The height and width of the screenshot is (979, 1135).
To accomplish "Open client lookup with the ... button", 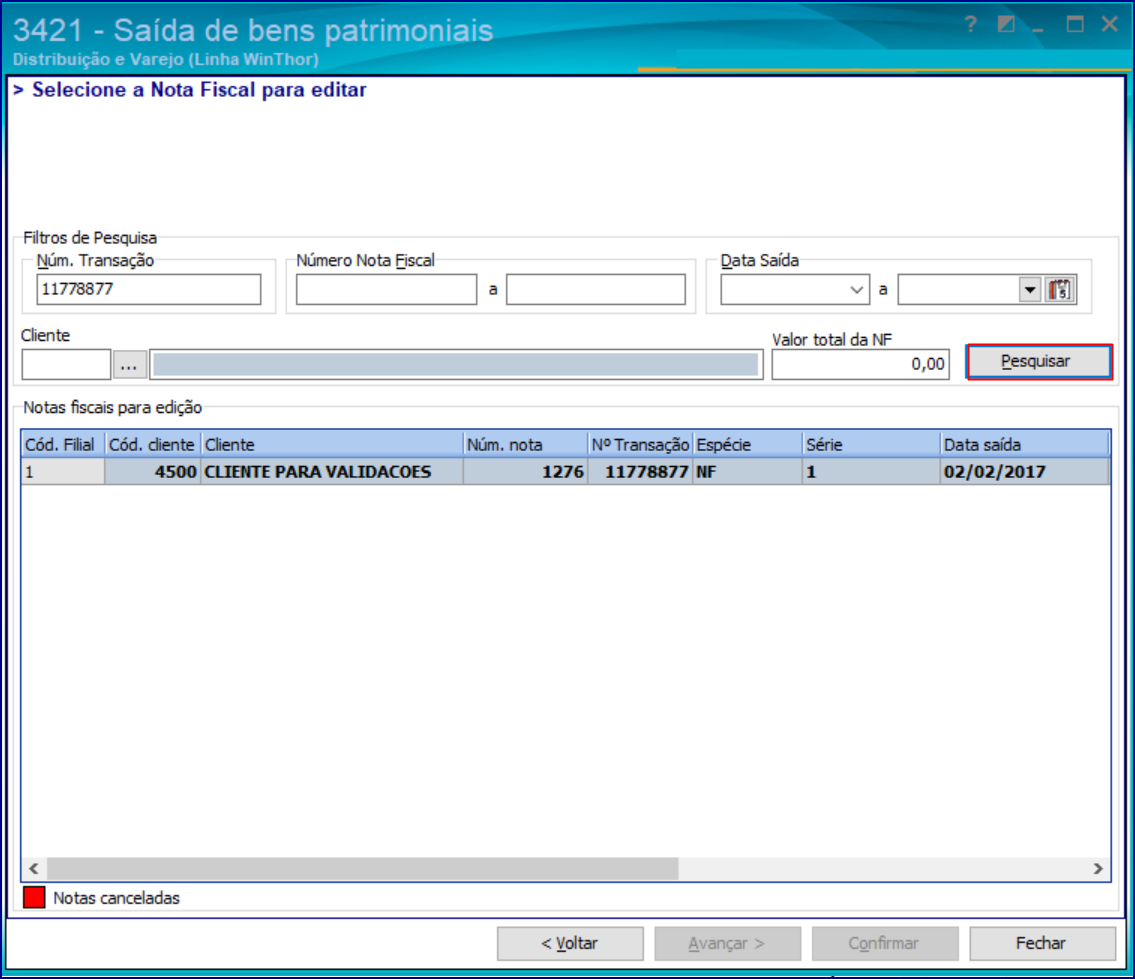I will point(130,364).
